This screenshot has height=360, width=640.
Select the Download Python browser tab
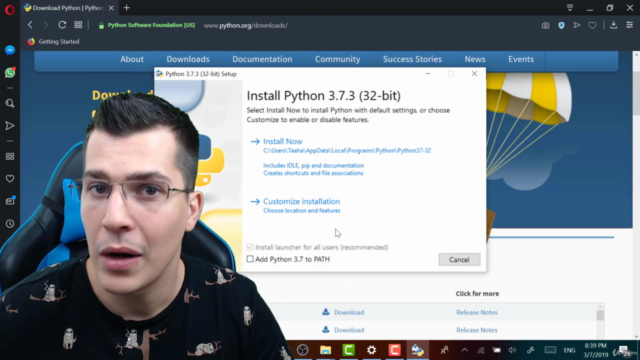(69, 8)
